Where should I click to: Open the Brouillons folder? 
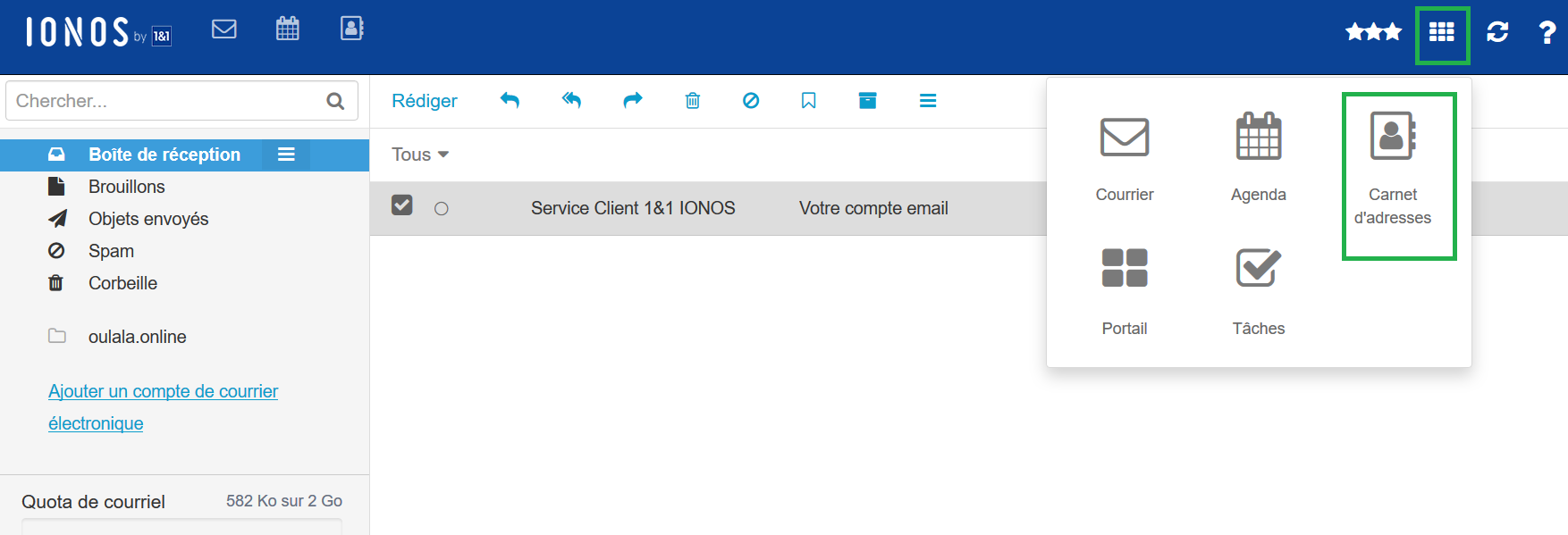(x=127, y=187)
